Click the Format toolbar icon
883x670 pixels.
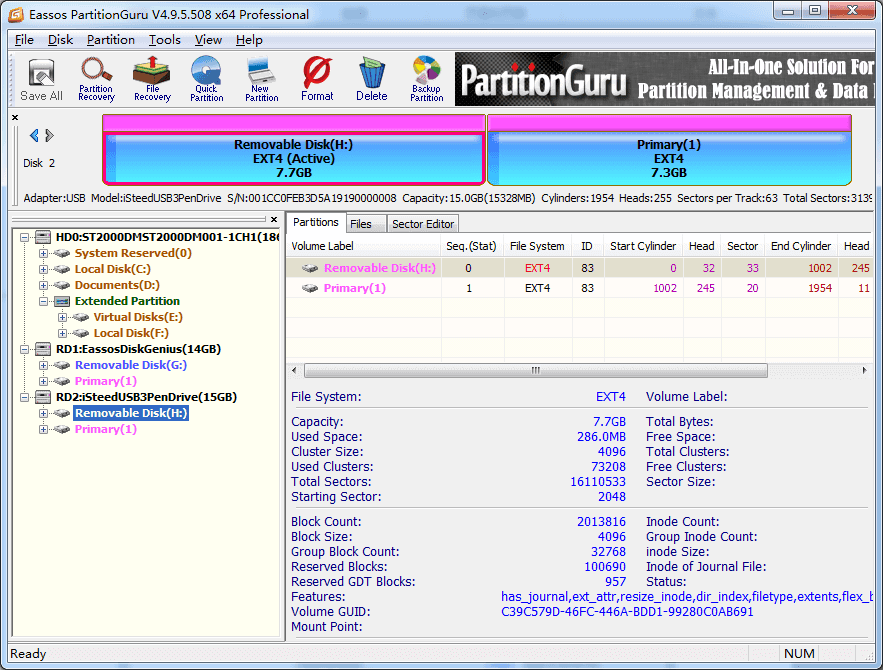click(317, 80)
